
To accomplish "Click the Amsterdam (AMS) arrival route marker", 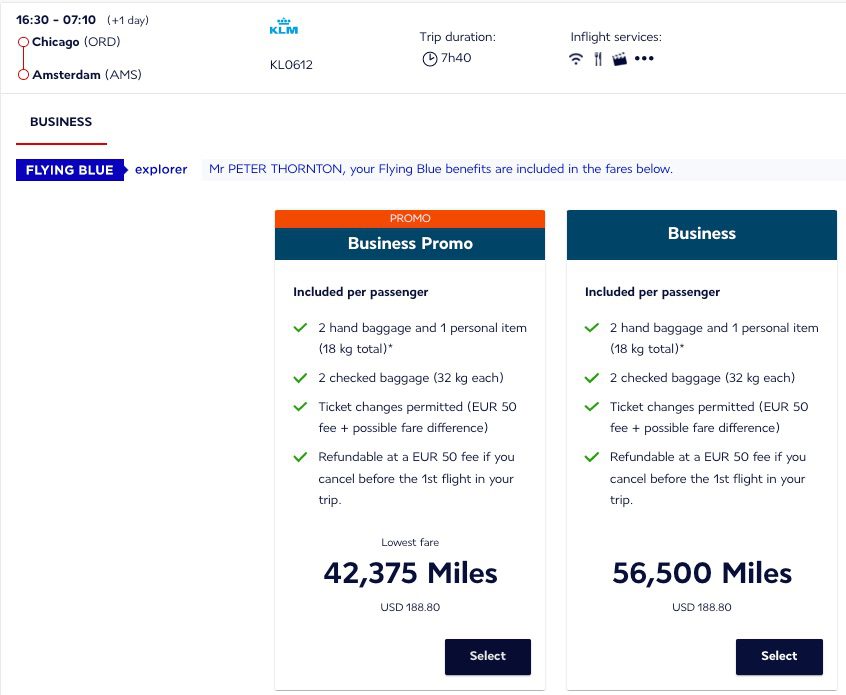I will pyautogui.click(x=22, y=74).
